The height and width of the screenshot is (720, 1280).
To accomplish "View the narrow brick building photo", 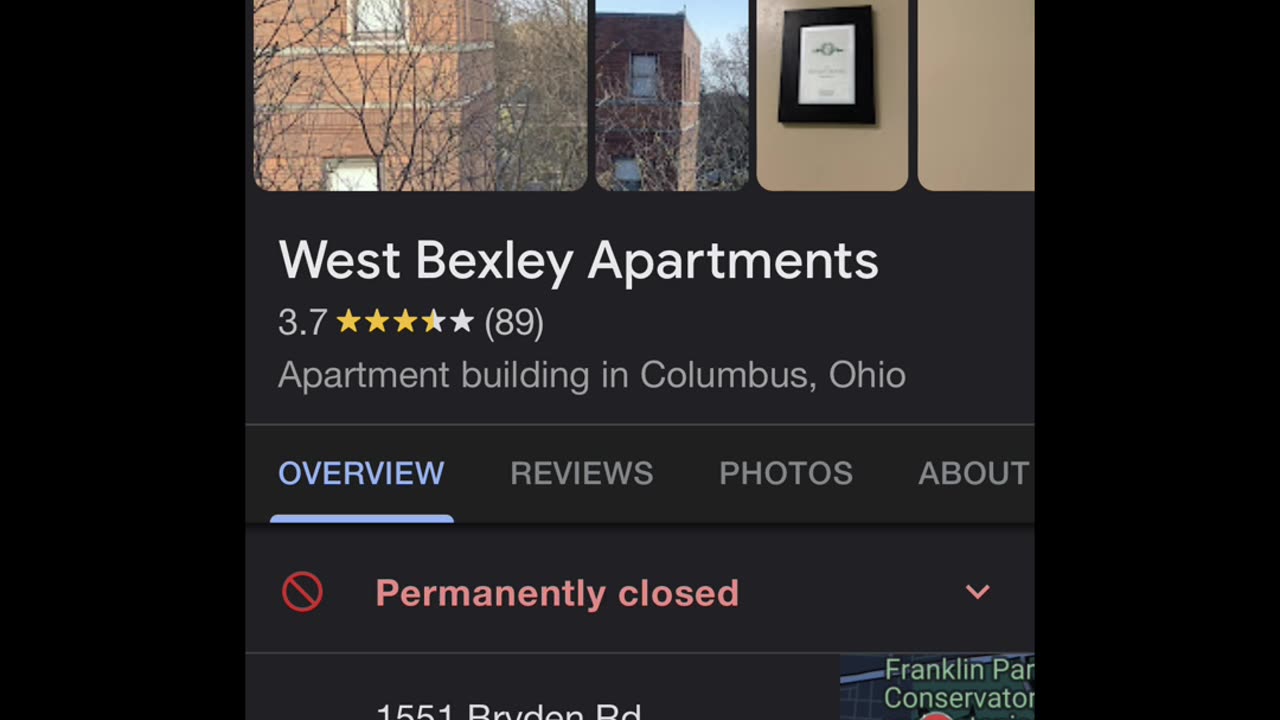I will (672, 95).
